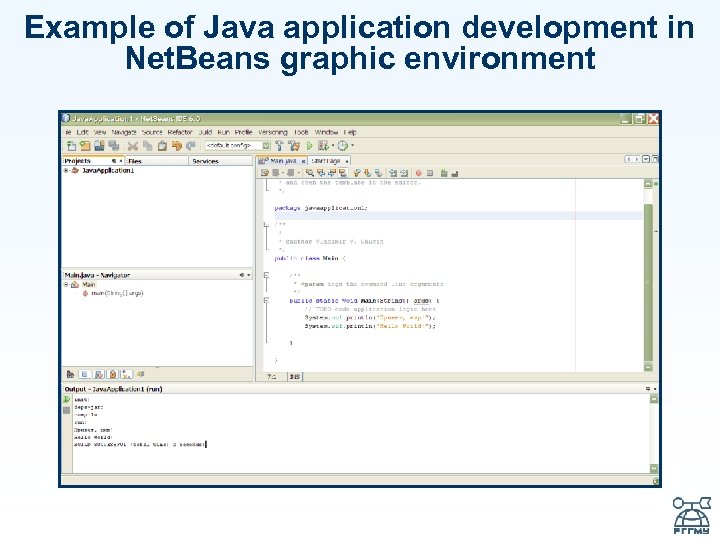
Task: Open the Help menu
Action: coord(350,132)
